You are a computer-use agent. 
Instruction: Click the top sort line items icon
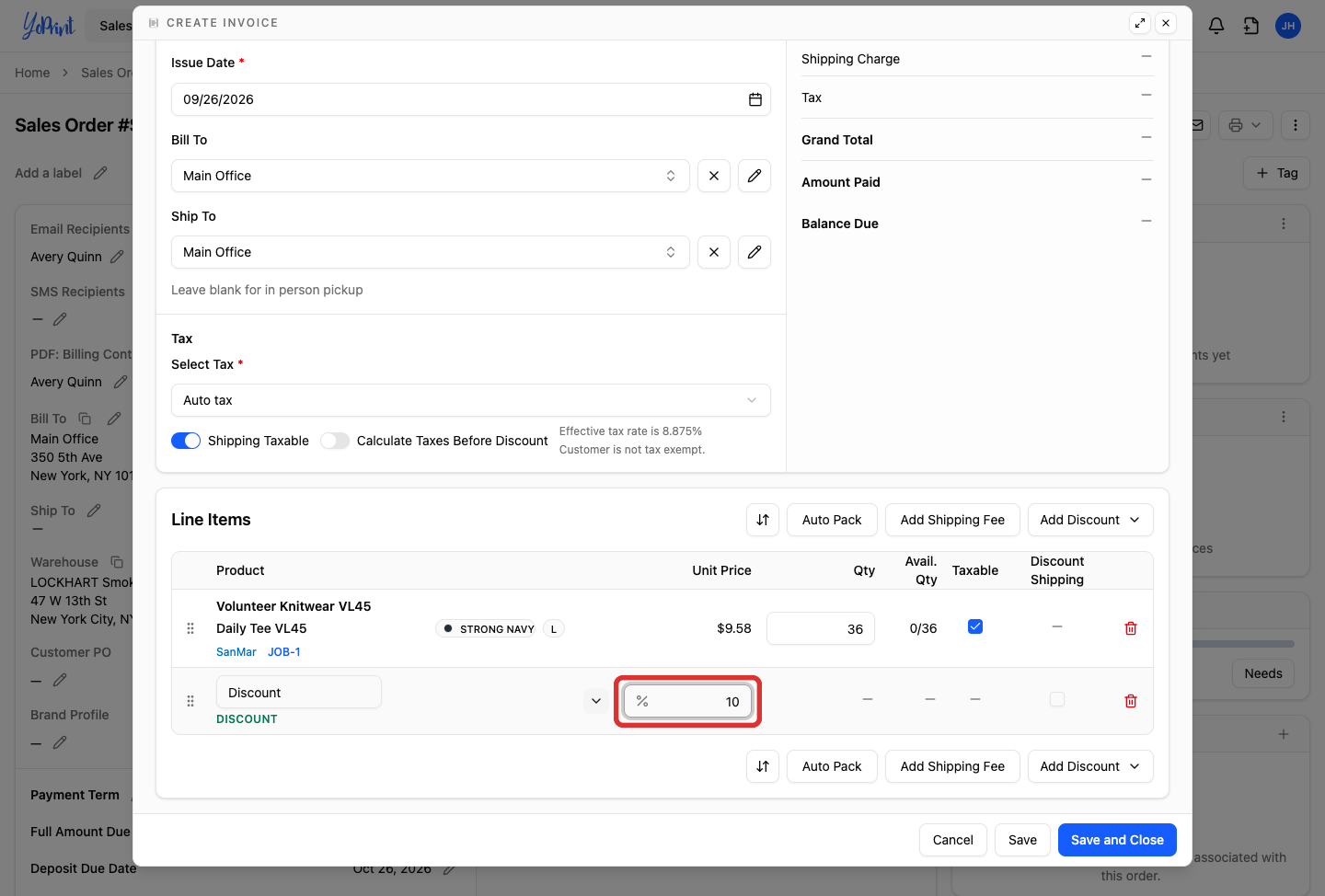point(763,520)
